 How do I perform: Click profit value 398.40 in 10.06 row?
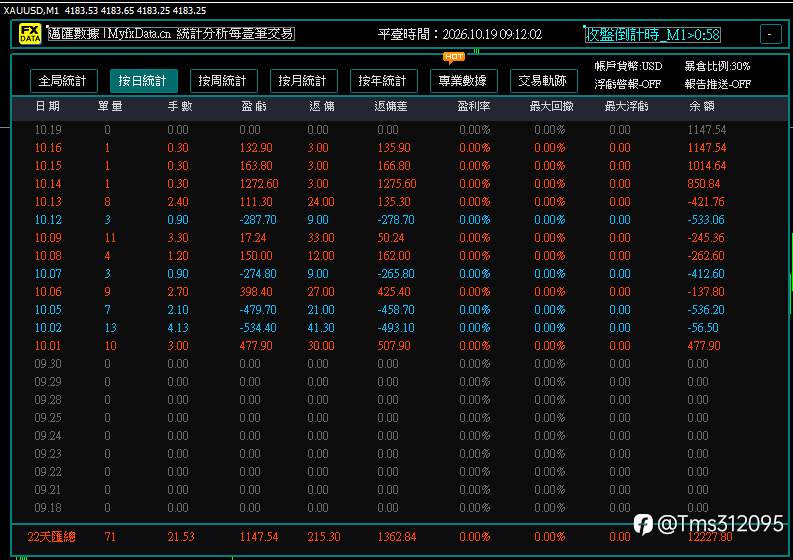[x=256, y=292]
